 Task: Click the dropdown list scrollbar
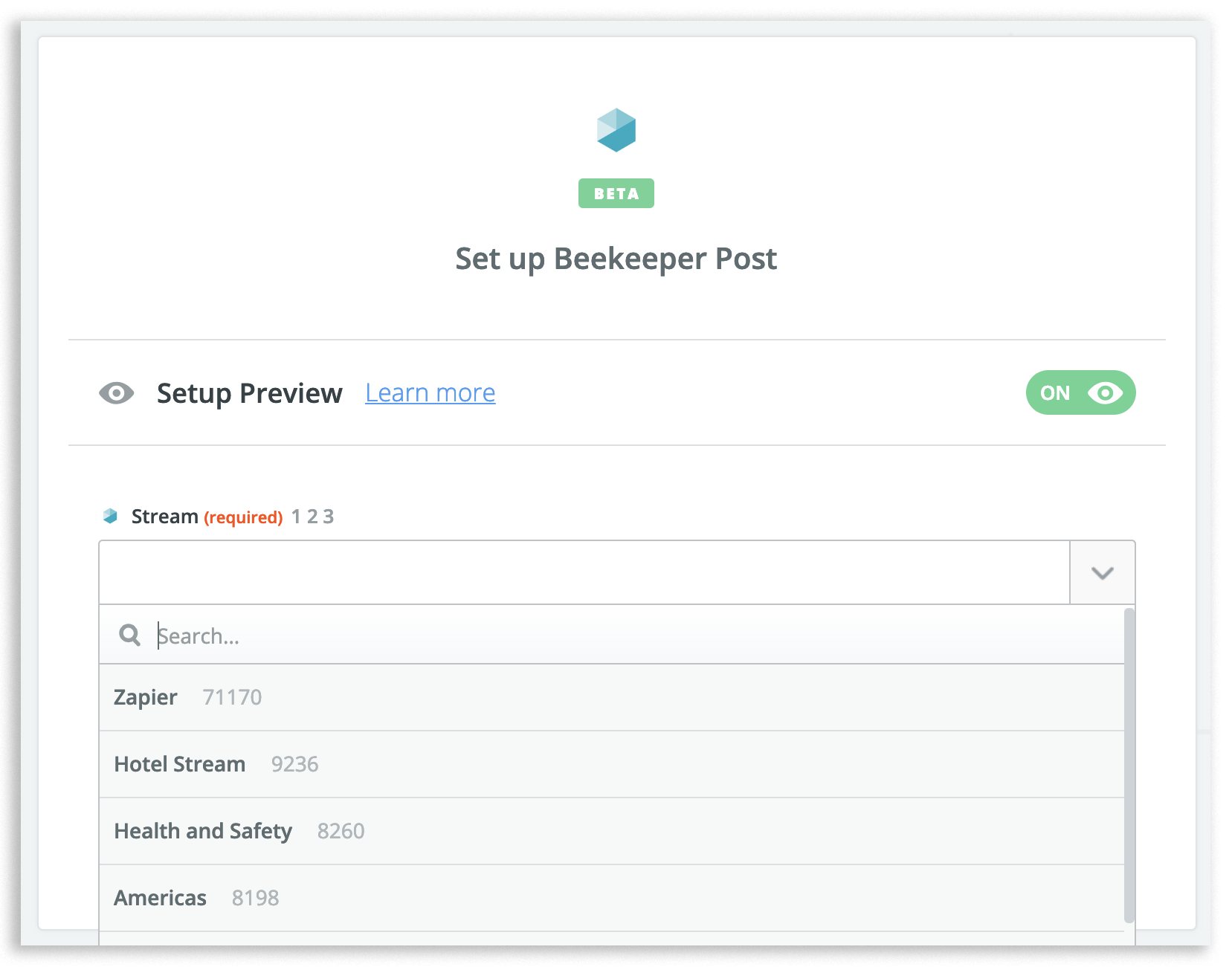tap(1129, 766)
